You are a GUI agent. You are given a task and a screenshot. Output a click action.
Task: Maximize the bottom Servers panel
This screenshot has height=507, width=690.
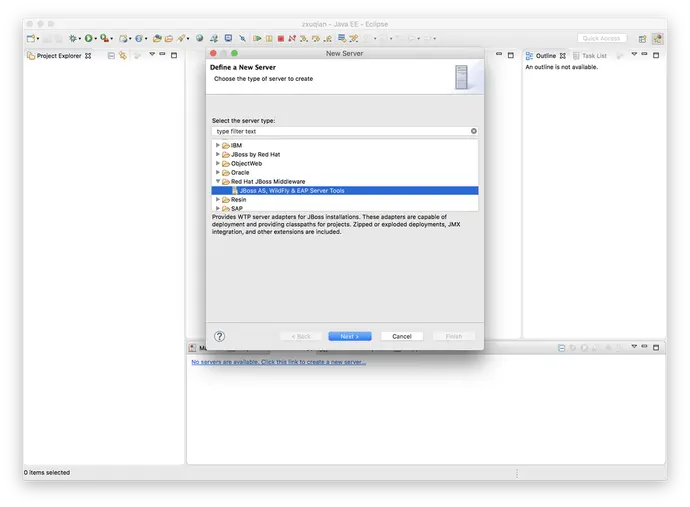click(656, 347)
